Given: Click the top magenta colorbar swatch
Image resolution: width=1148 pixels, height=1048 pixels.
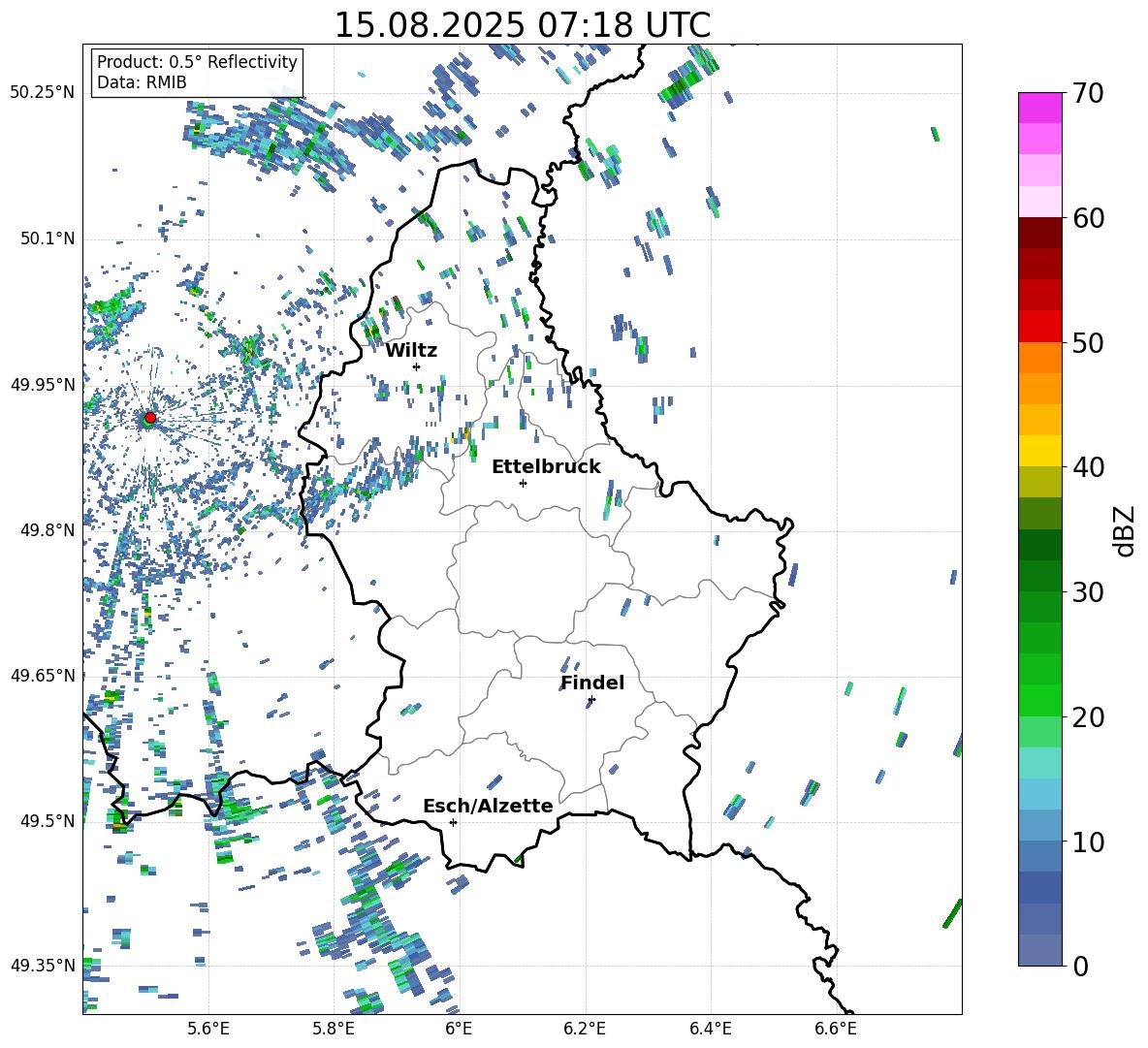Looking at the screenshot, I should click(1039, 108).
